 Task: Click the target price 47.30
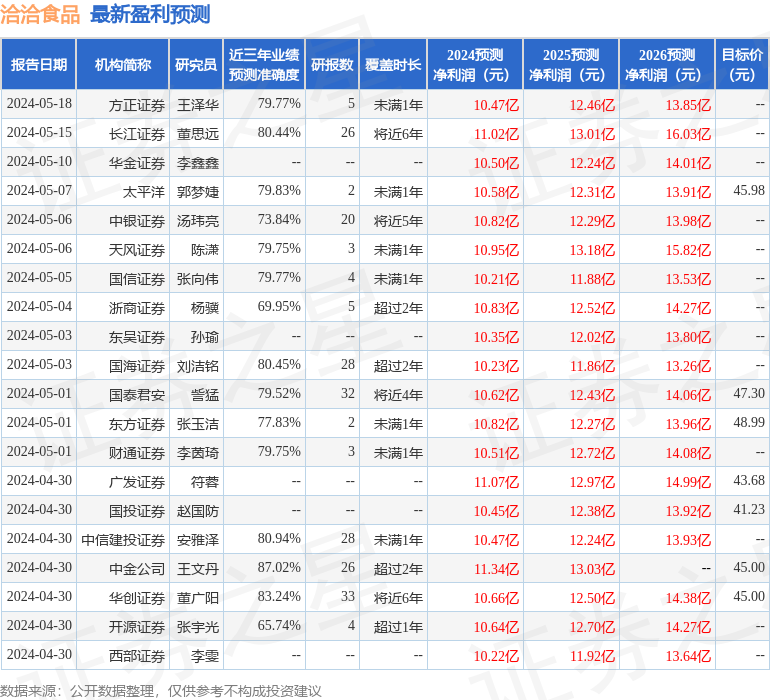[x=749, y=393]
